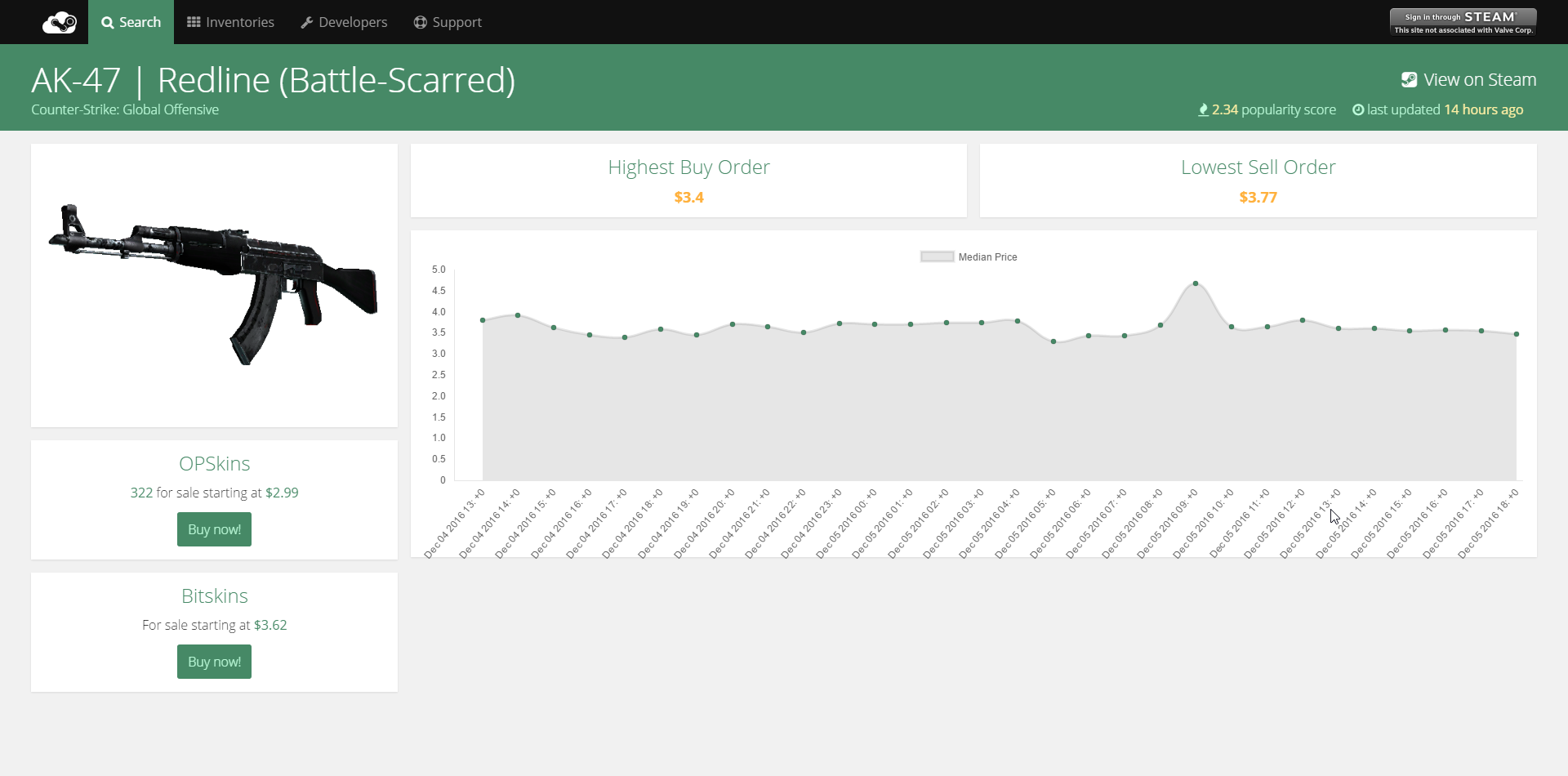Go to the Support page

457,22
